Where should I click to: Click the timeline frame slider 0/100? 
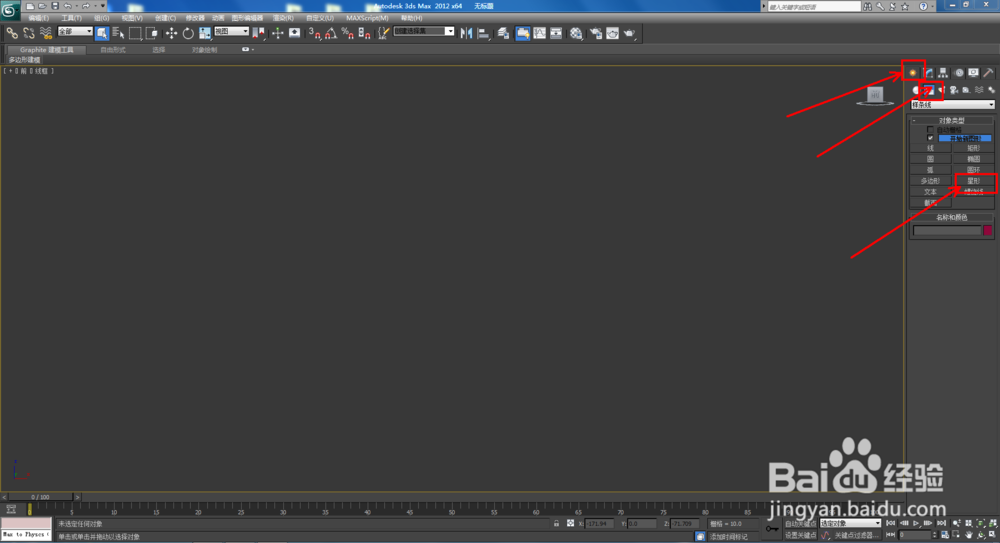click(x=40, y=496)
